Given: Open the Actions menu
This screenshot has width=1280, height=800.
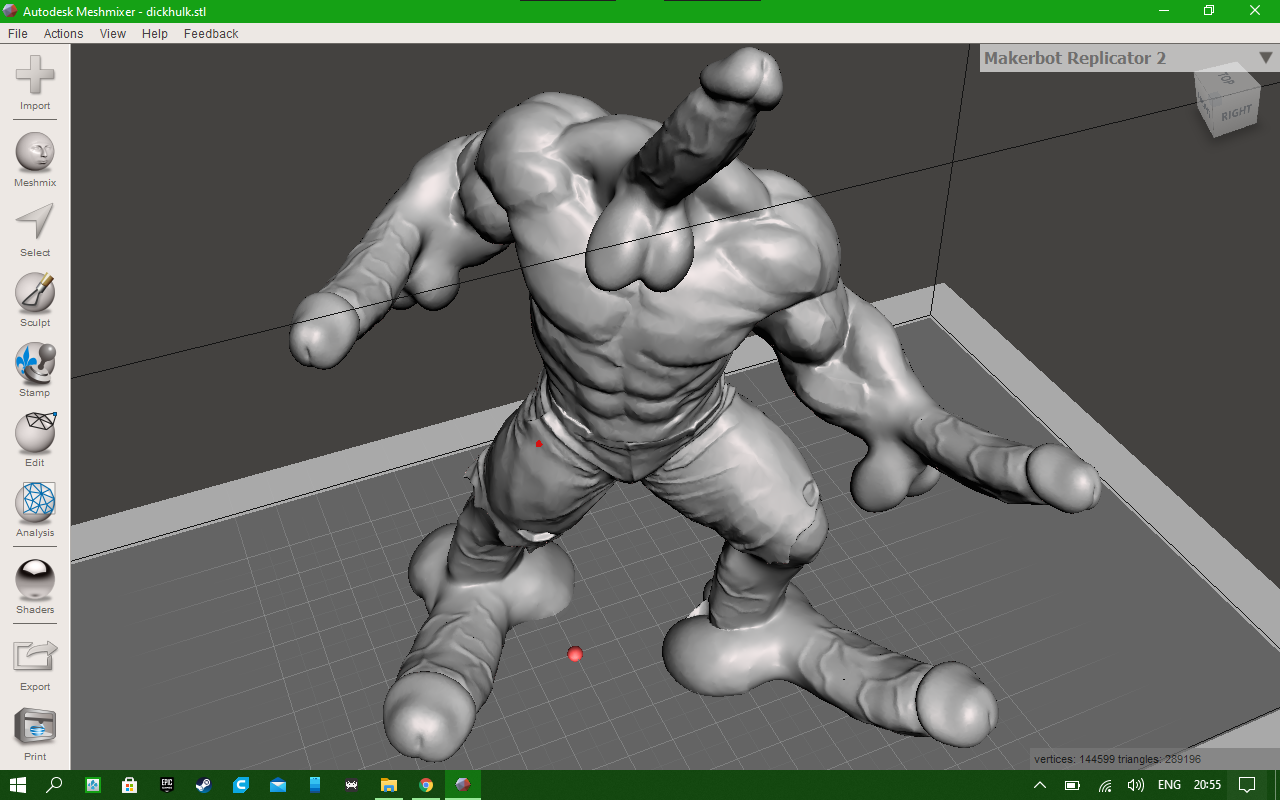Looking at the screenshot, I should pyautogui.click(x=63, y=34).
